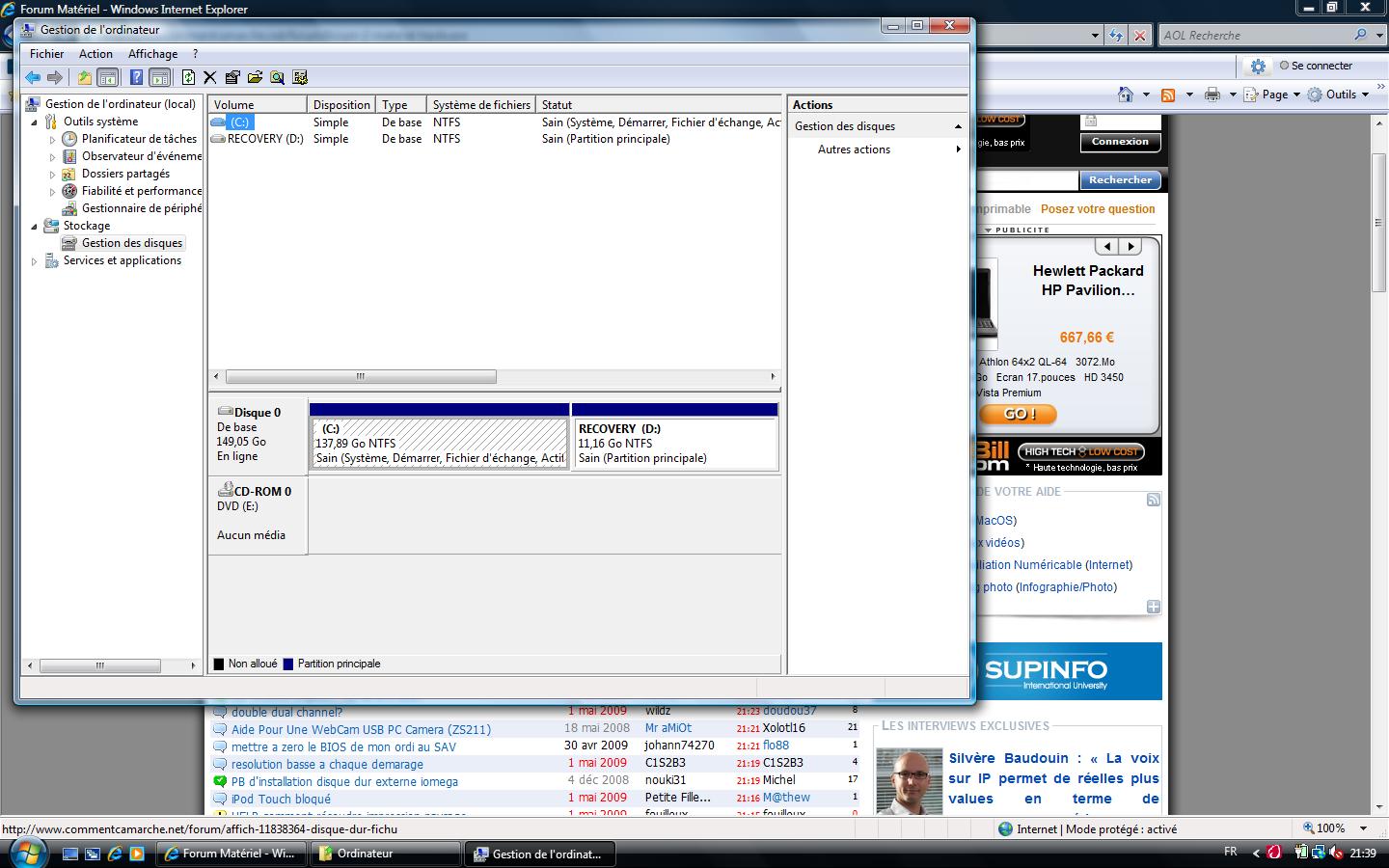Click the open folder toolbar icon
The width and height of the screenshot is (1389, 868).
255,78
